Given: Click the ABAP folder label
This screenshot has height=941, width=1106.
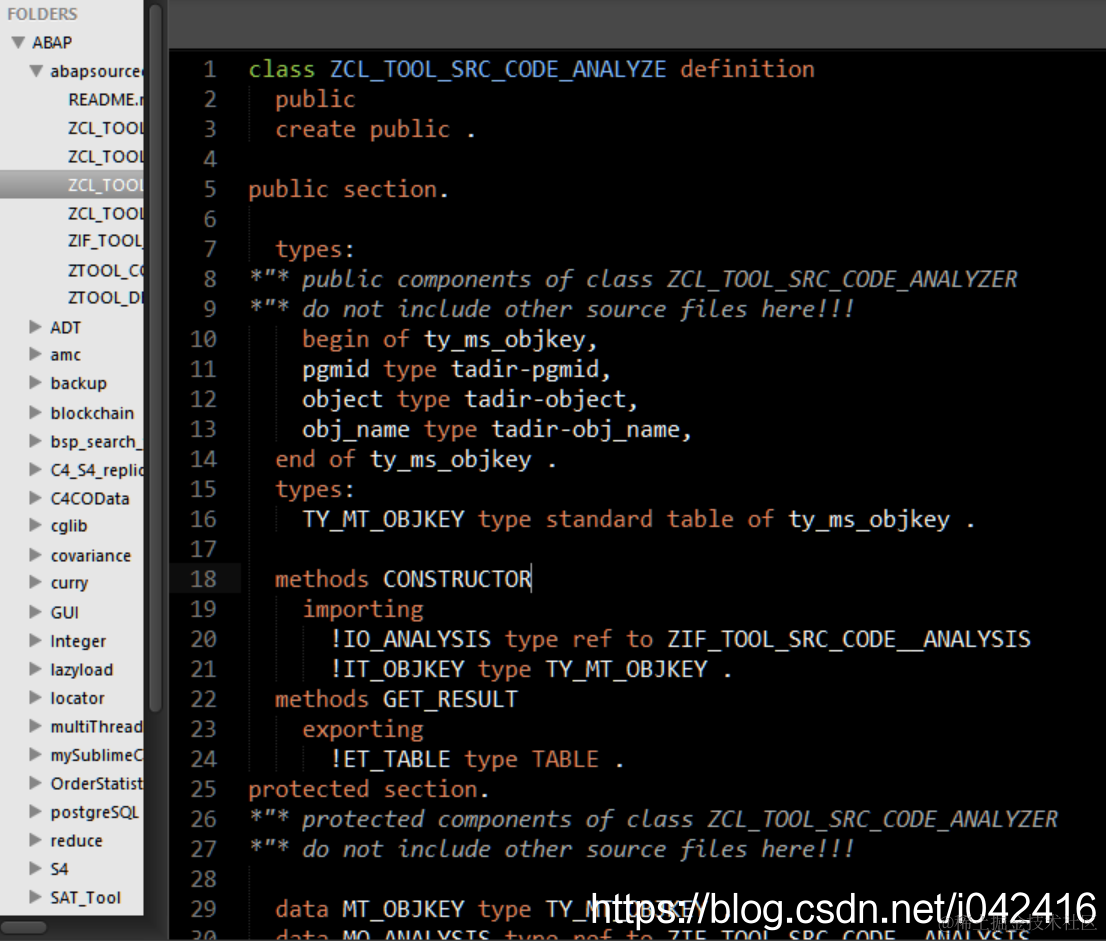Looking at the screenshot, I should [x=52, y=42].
